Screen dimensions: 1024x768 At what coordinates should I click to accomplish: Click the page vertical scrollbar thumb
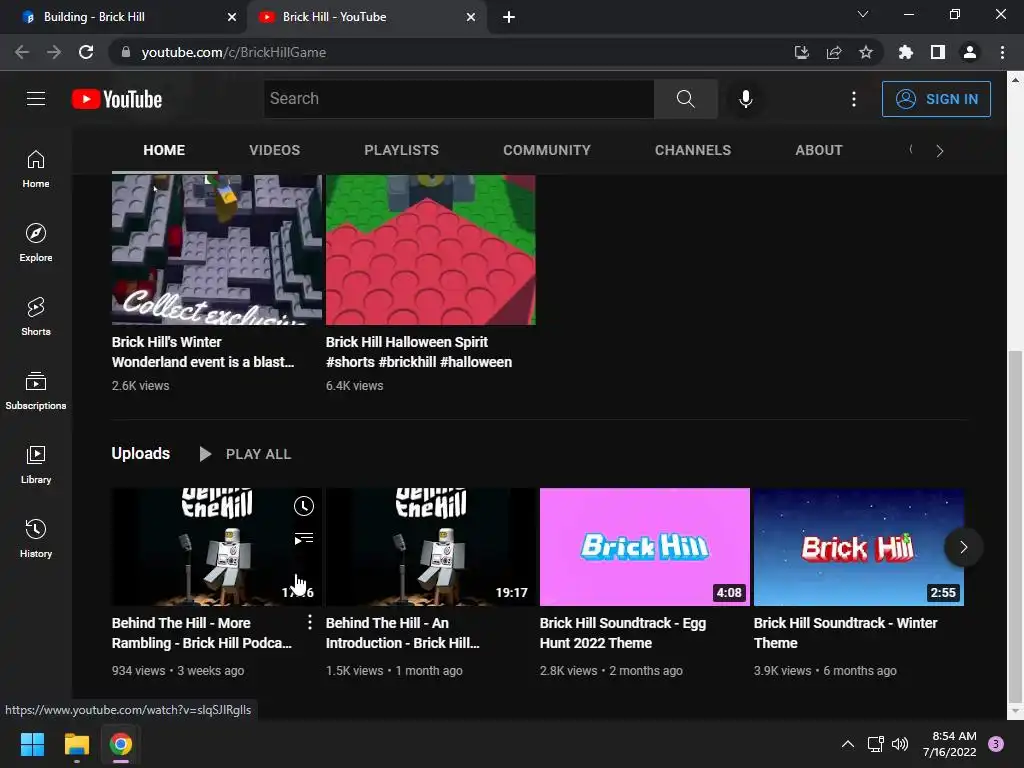coord(1015,526)
